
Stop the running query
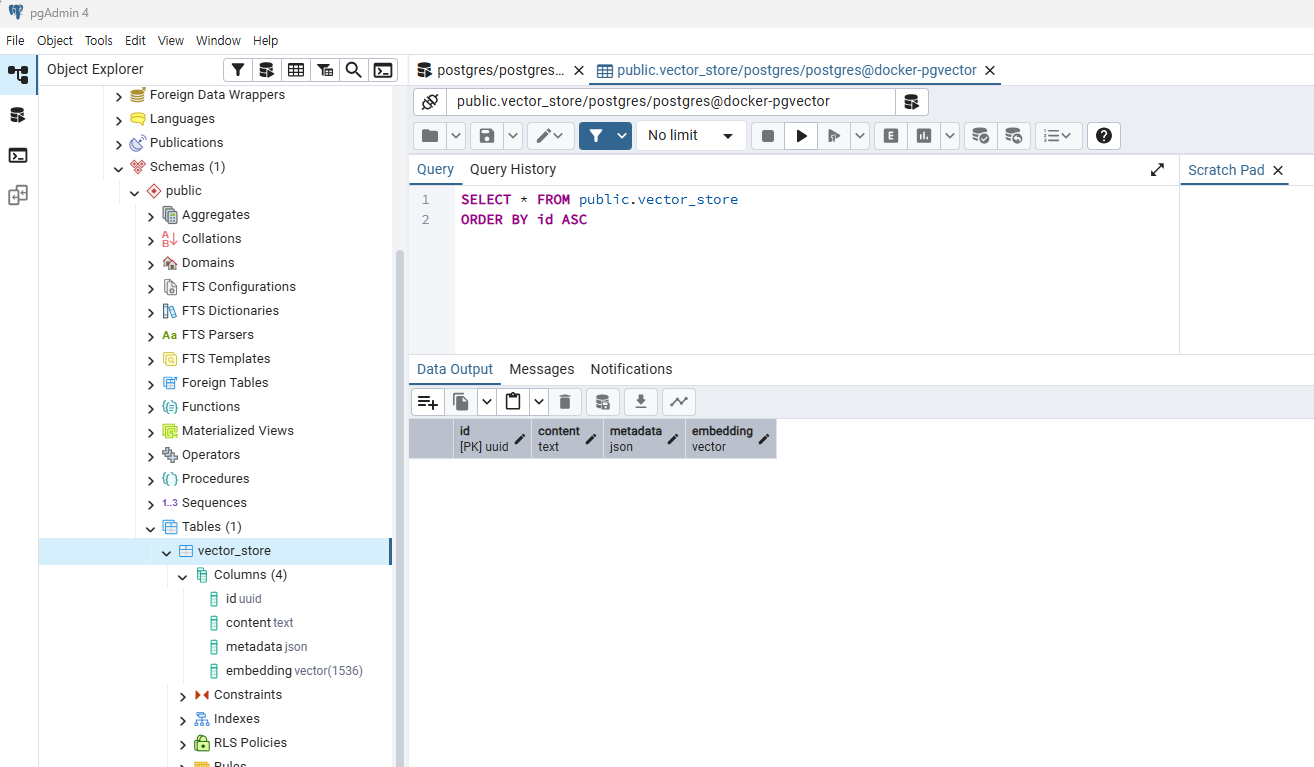tap(768, 136)
